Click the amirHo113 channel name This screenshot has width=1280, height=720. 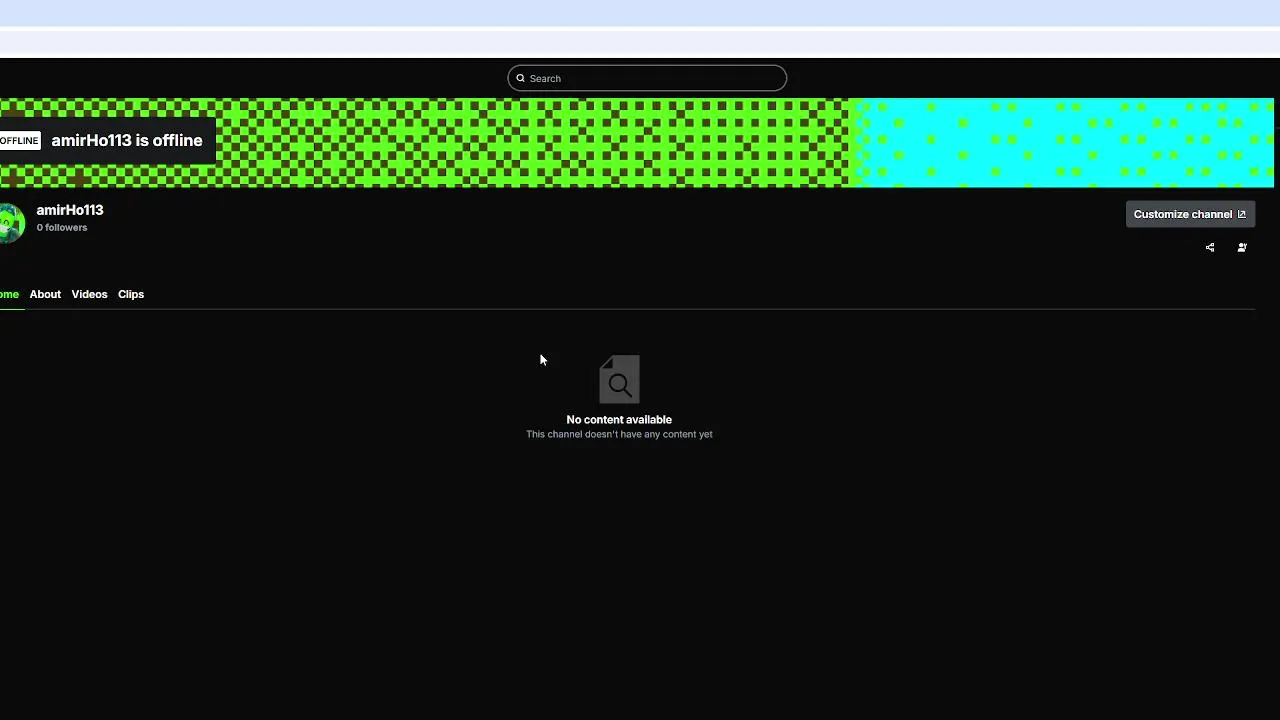70,210
